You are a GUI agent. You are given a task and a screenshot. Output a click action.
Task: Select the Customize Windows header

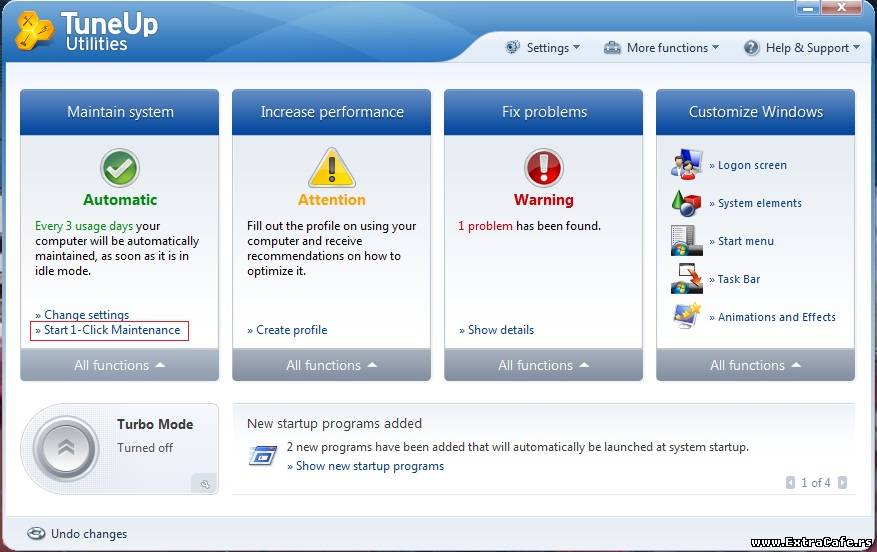(756, 112)
